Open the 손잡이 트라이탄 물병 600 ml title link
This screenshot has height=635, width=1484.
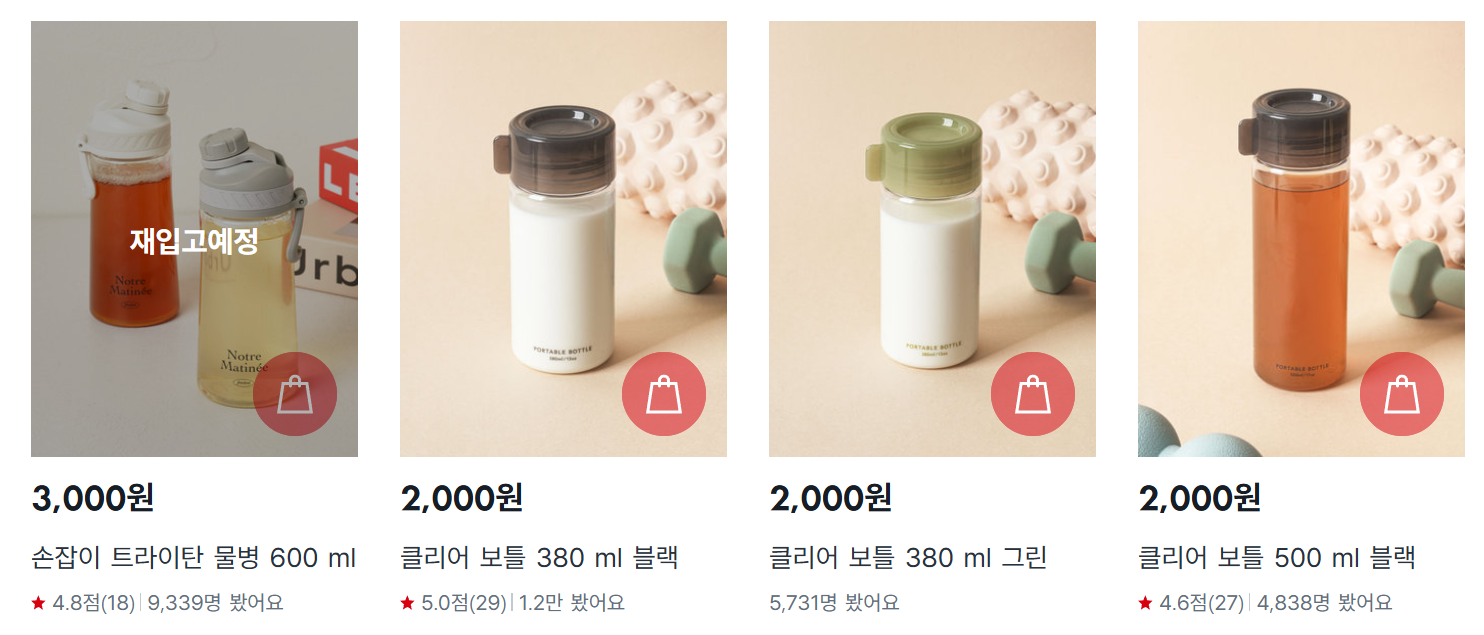click(194, 558)
